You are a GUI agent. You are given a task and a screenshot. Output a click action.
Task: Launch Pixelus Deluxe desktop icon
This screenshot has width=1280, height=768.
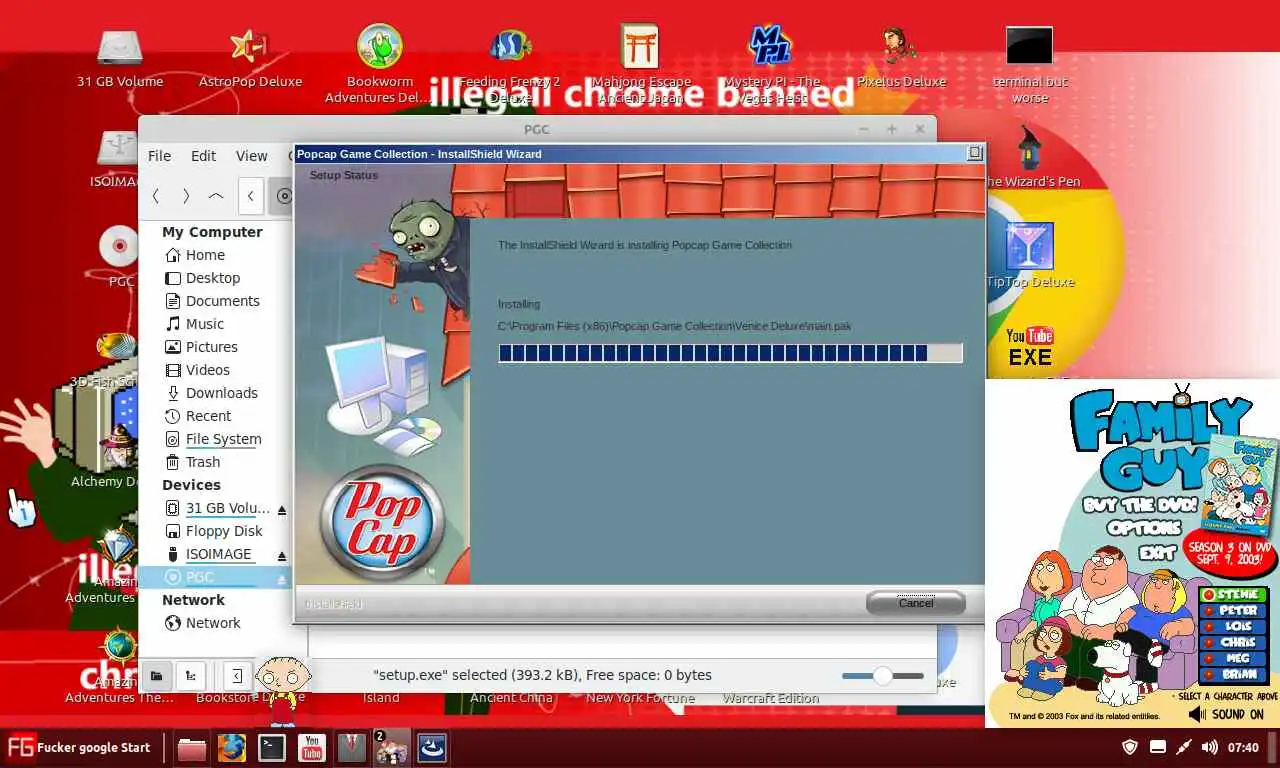pyautogui.click(x=900, y=58)
